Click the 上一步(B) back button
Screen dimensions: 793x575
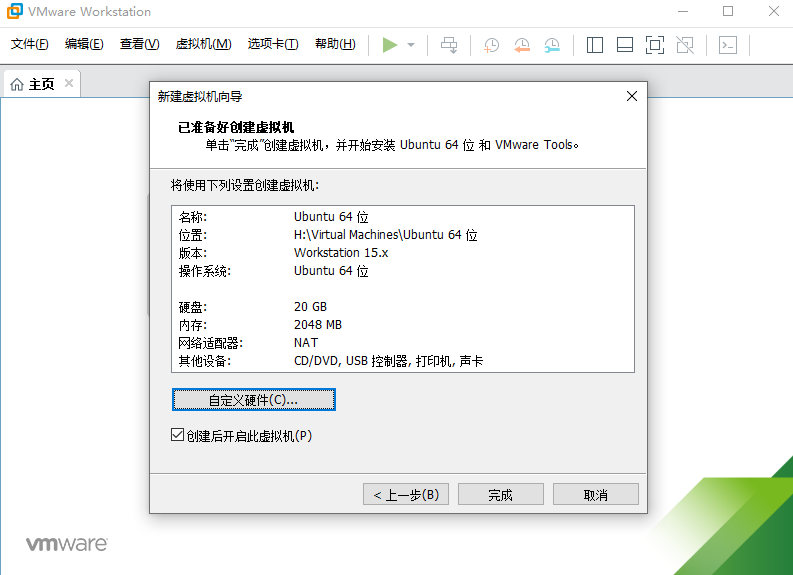(406, 494)
